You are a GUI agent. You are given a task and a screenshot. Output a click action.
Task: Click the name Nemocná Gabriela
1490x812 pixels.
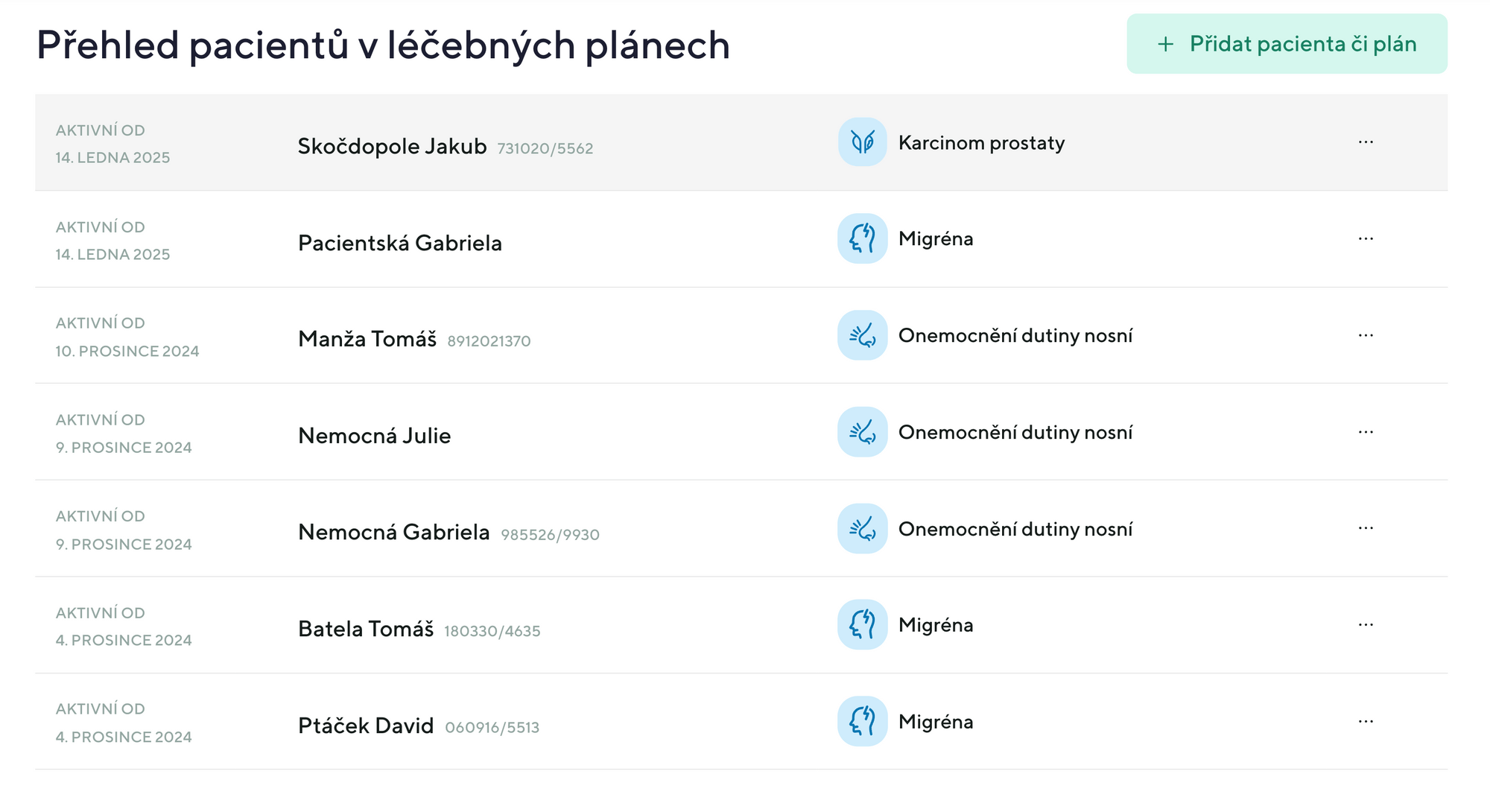point(393,533)
